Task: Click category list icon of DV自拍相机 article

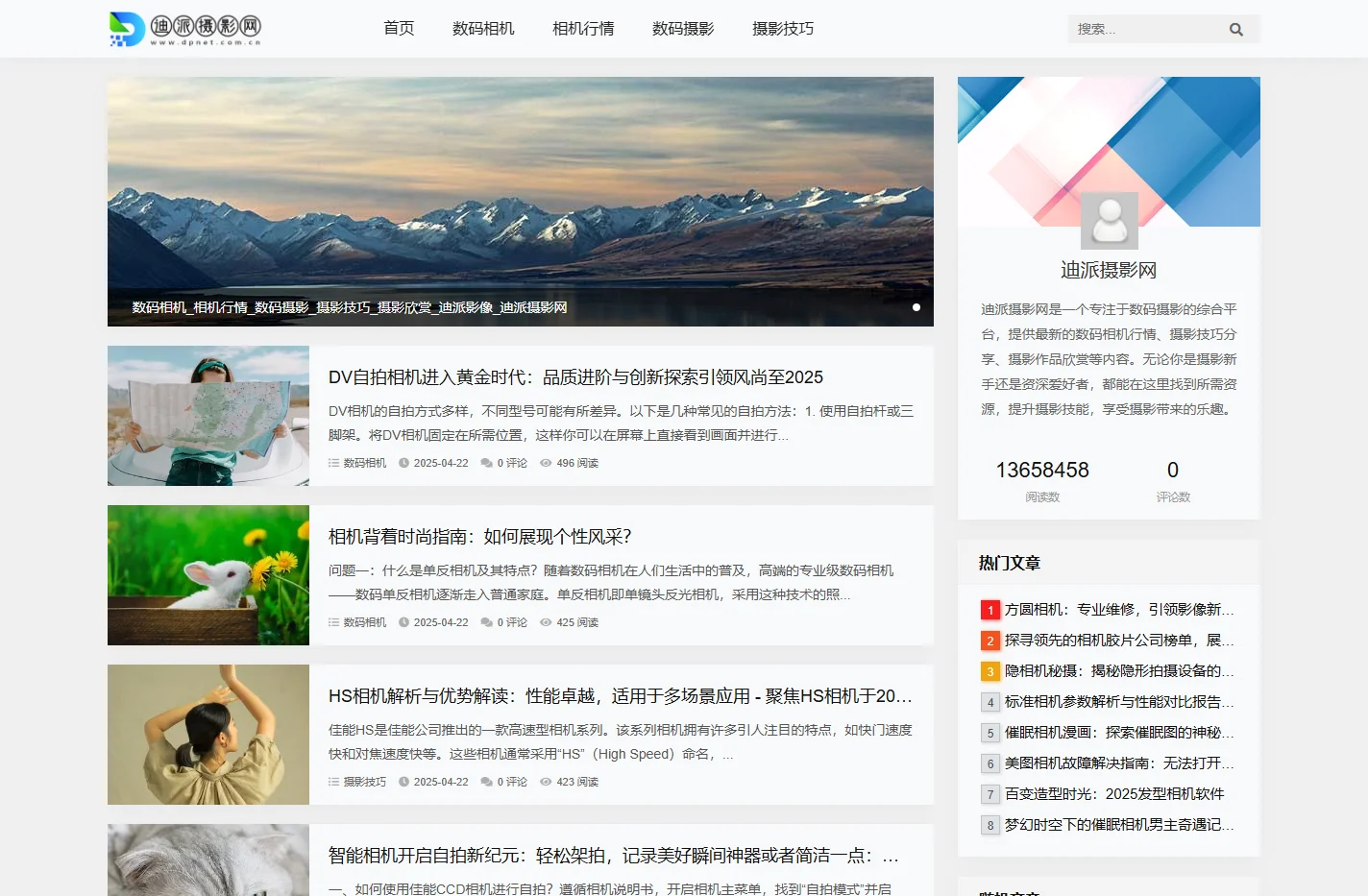Action: coord(333,463)
